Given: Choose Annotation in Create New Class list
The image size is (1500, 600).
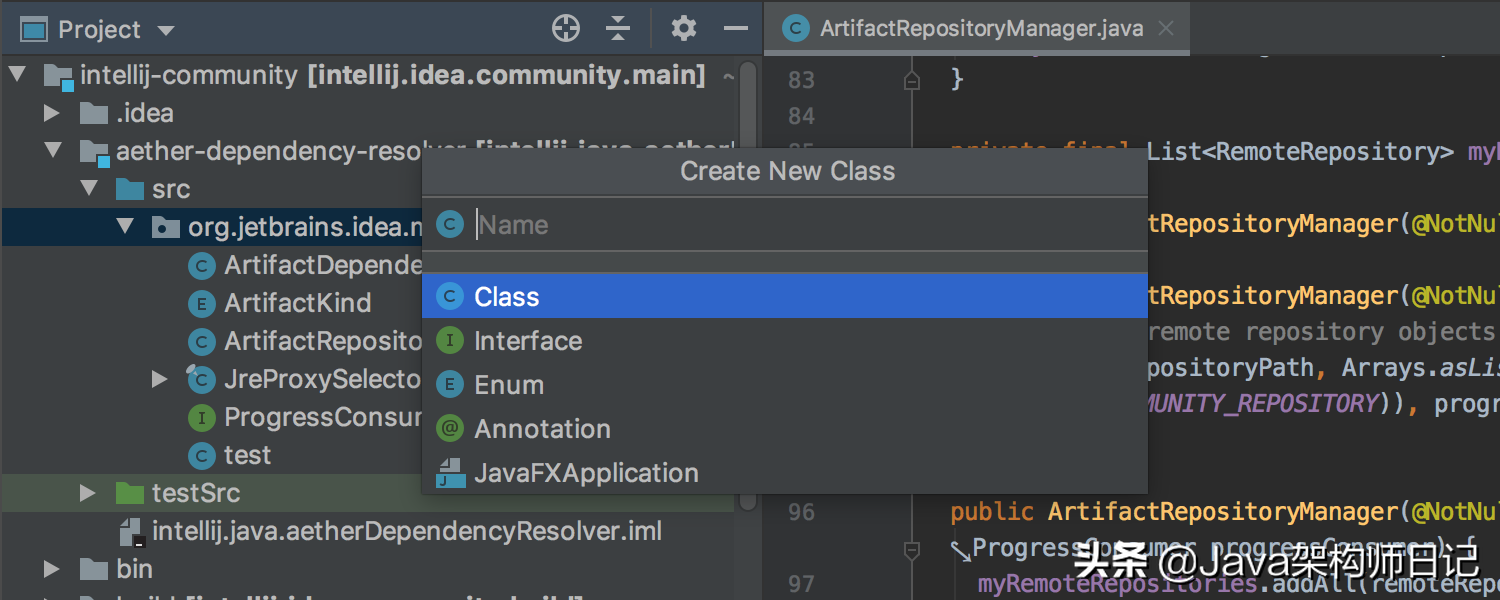Looking at the screenshot, I should (784, 429).
